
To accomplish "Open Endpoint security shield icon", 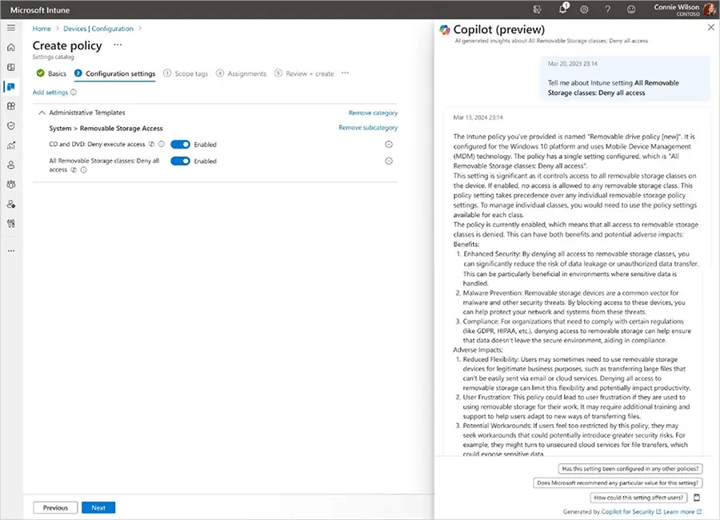I will pyautogui.click(x=11, y=126).
